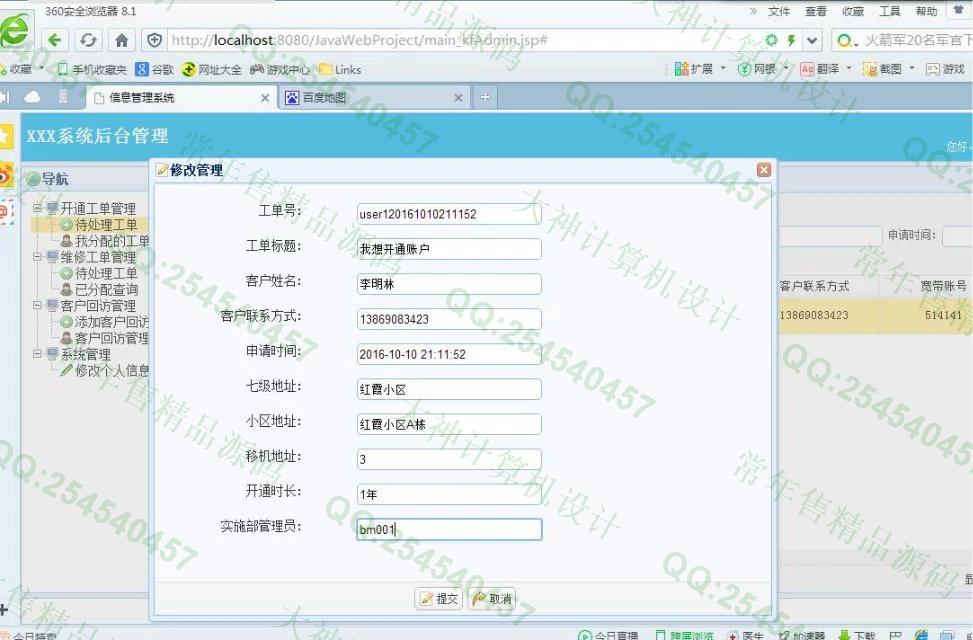Open the 扩展 extensions dropdown
Image resolution: width=973 pixels, height=640 pixels.
click(x=700, y=69)
